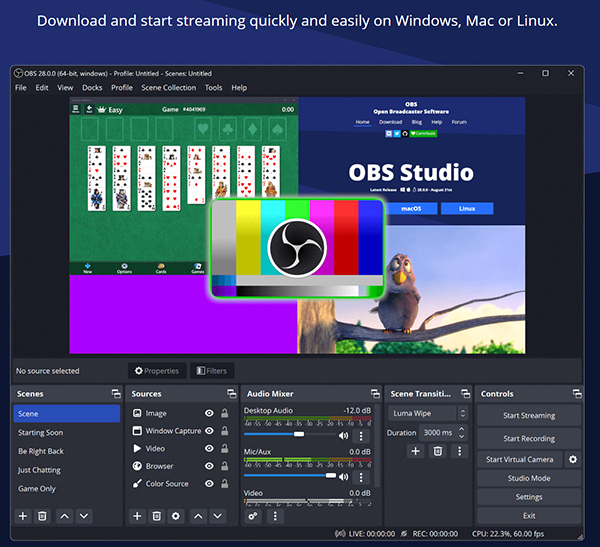The image size is (600, 547).
Task: Open the Tools menu
Action: (214, 88)
